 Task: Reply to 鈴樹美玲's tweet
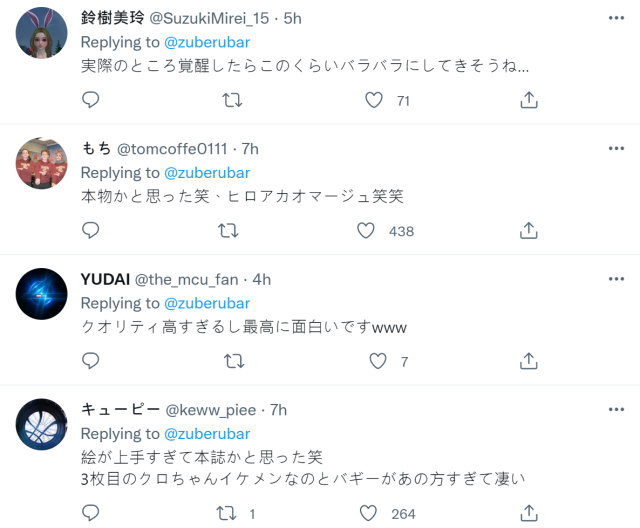(x=90, y=100)
